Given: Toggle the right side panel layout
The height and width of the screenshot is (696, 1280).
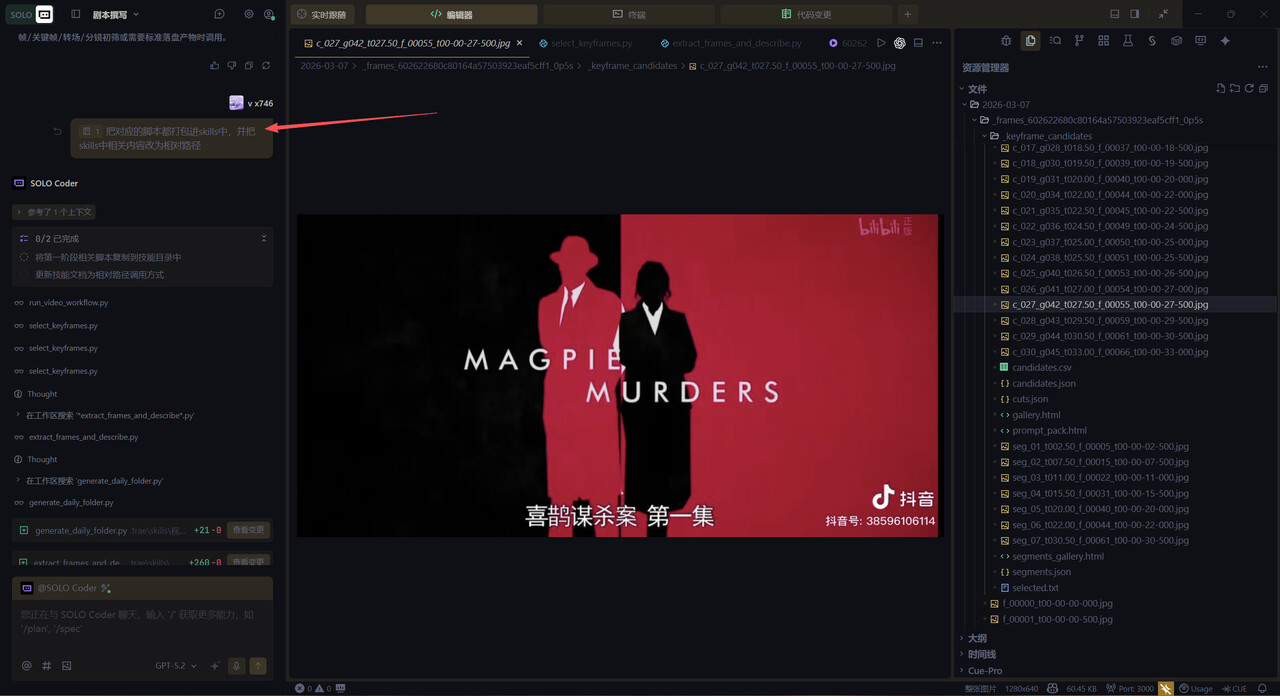Looking at the screenshot, I should coord(1135,15).
